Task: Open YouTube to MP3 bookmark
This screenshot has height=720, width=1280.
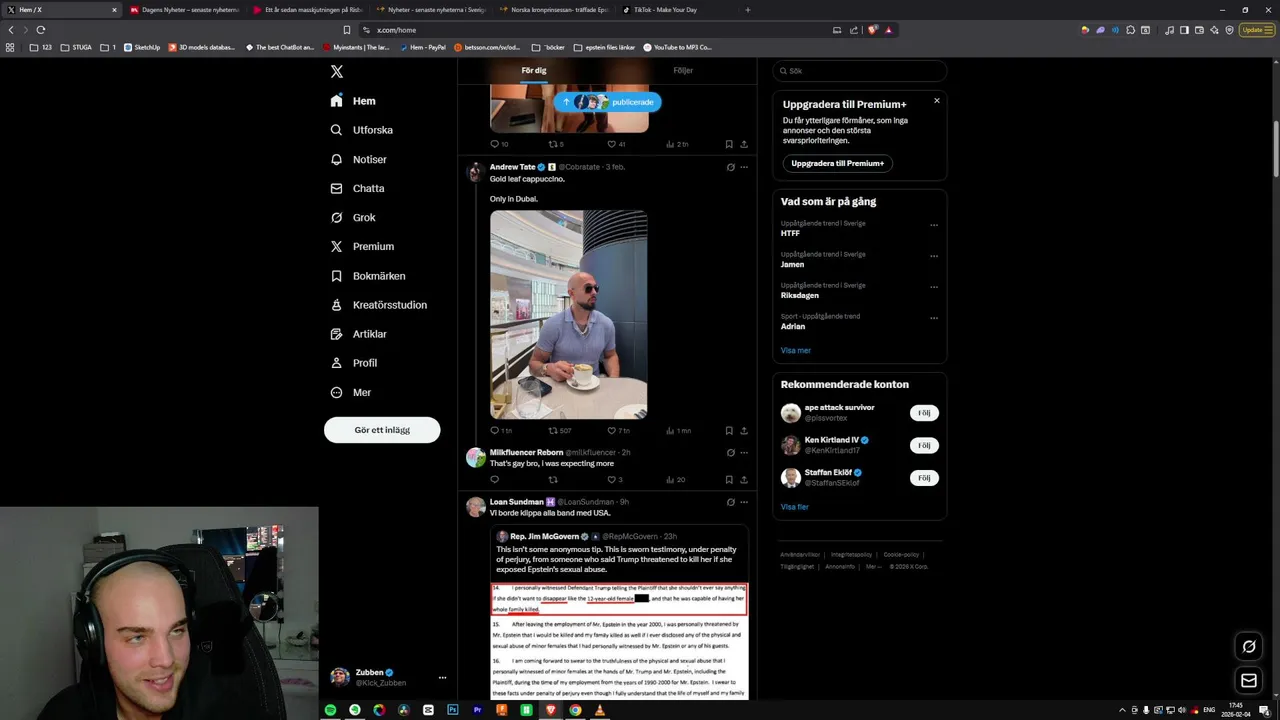Action: [x=678, y=47]
